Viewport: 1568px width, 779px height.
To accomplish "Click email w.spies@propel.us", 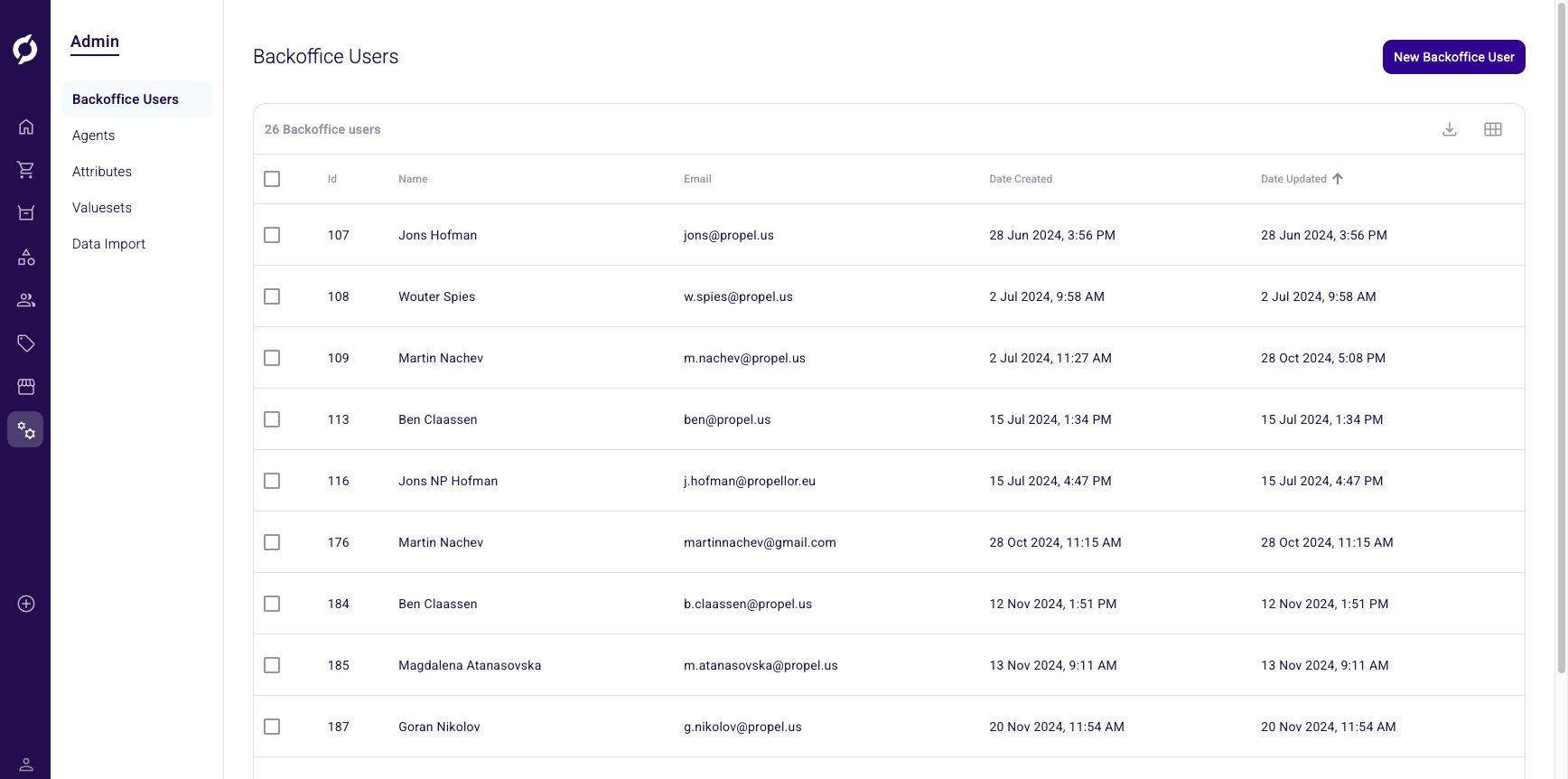I will coord(738,296).
